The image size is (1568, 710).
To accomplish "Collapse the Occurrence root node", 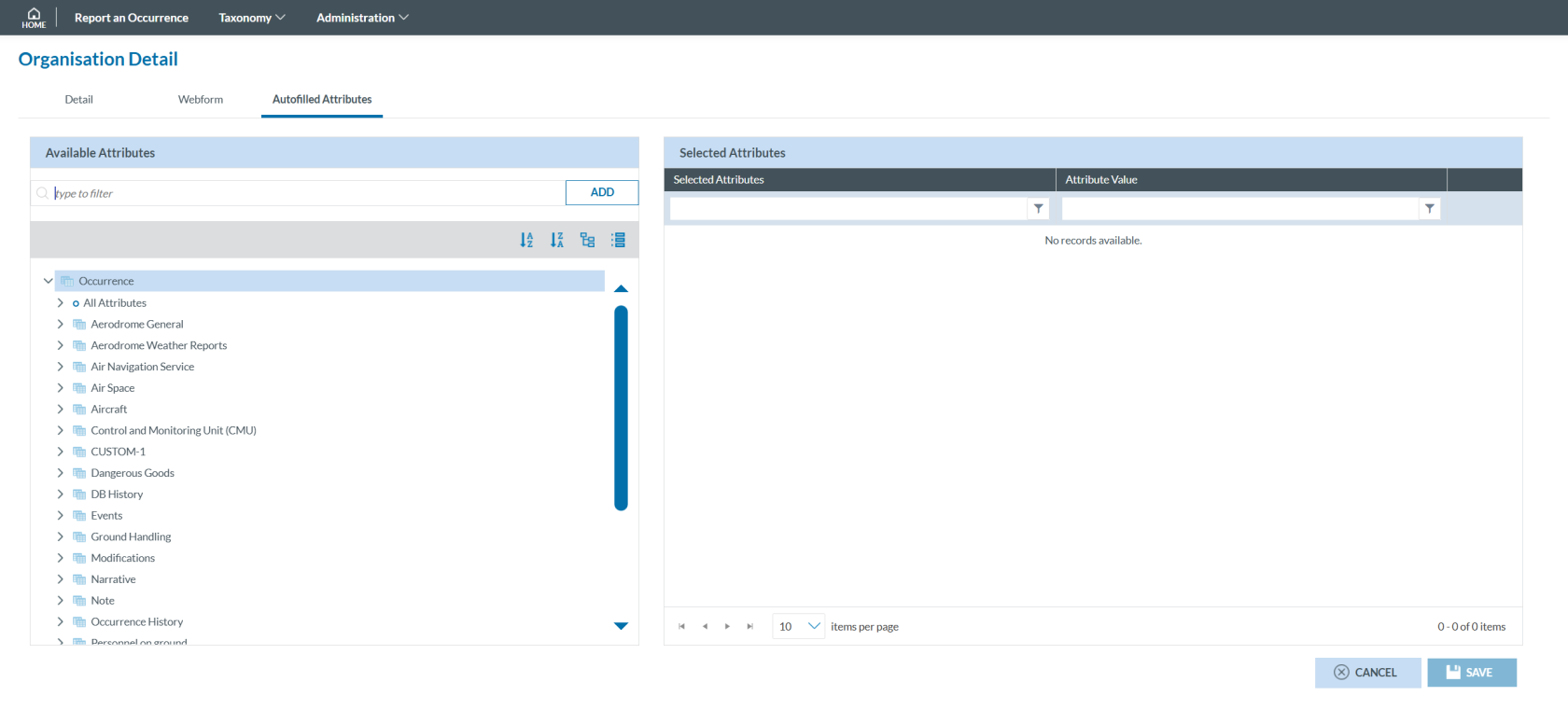I will coord(48,281).
